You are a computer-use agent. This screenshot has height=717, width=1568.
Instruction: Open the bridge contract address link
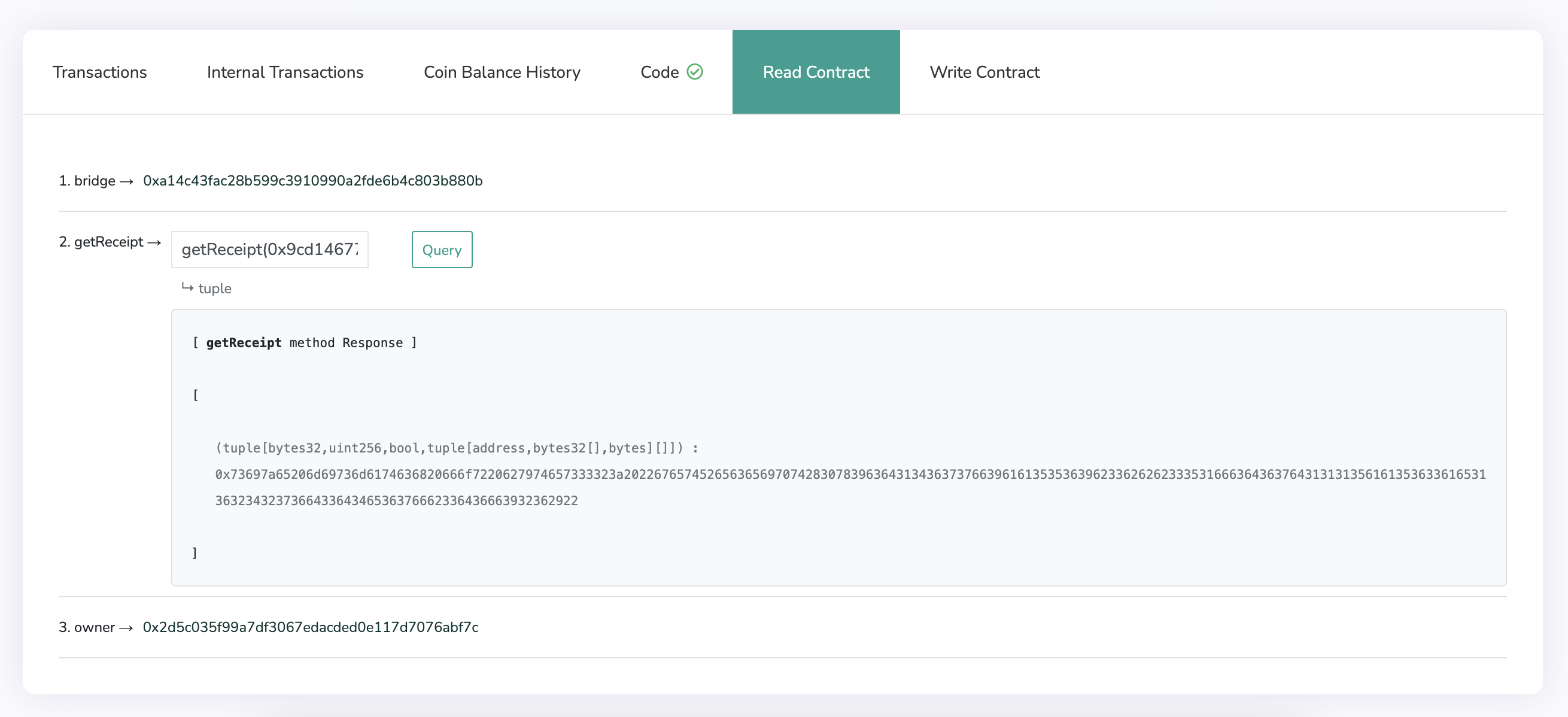click(312, 181)
